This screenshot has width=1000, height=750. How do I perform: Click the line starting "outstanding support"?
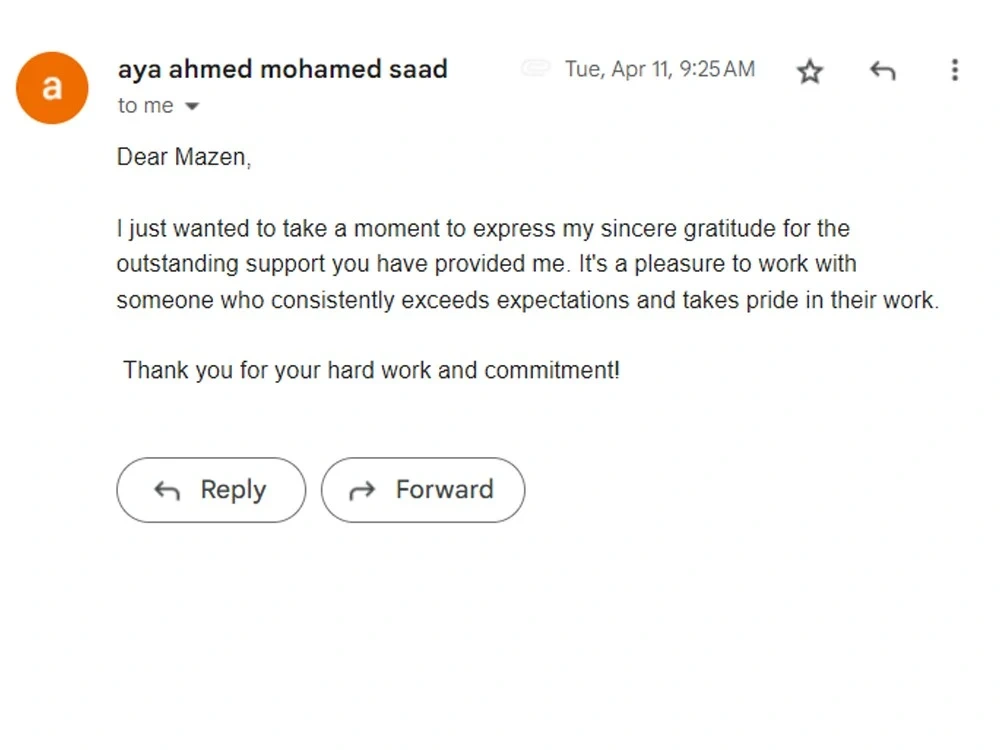(x=487, y=263)
